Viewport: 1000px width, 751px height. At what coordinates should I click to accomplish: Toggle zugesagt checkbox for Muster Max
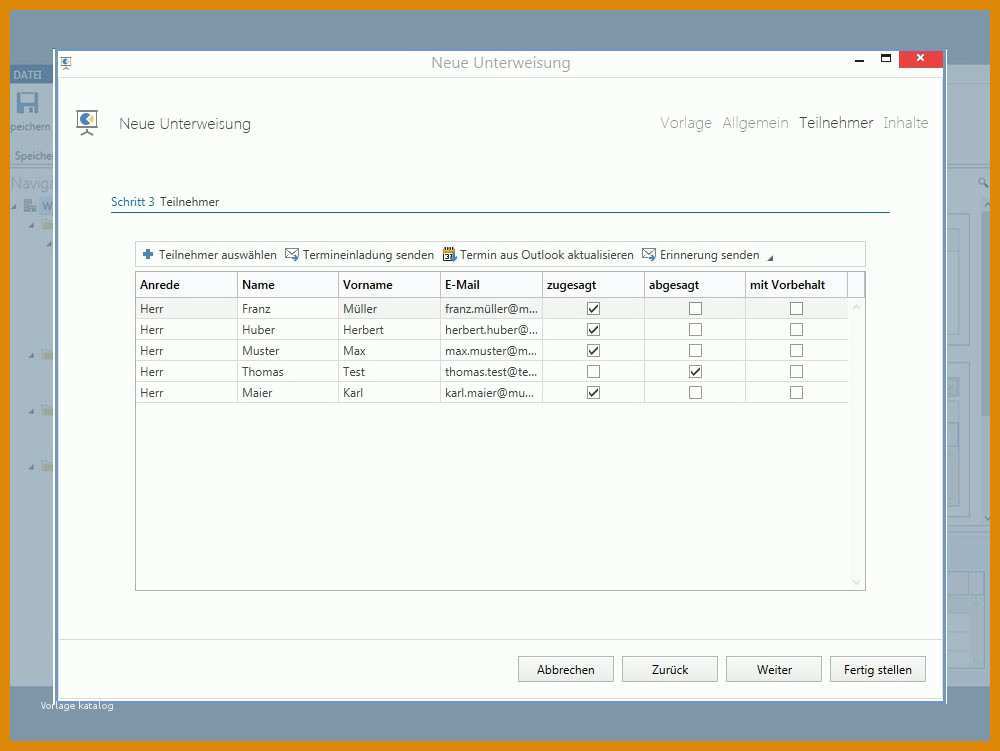[593, 351]
